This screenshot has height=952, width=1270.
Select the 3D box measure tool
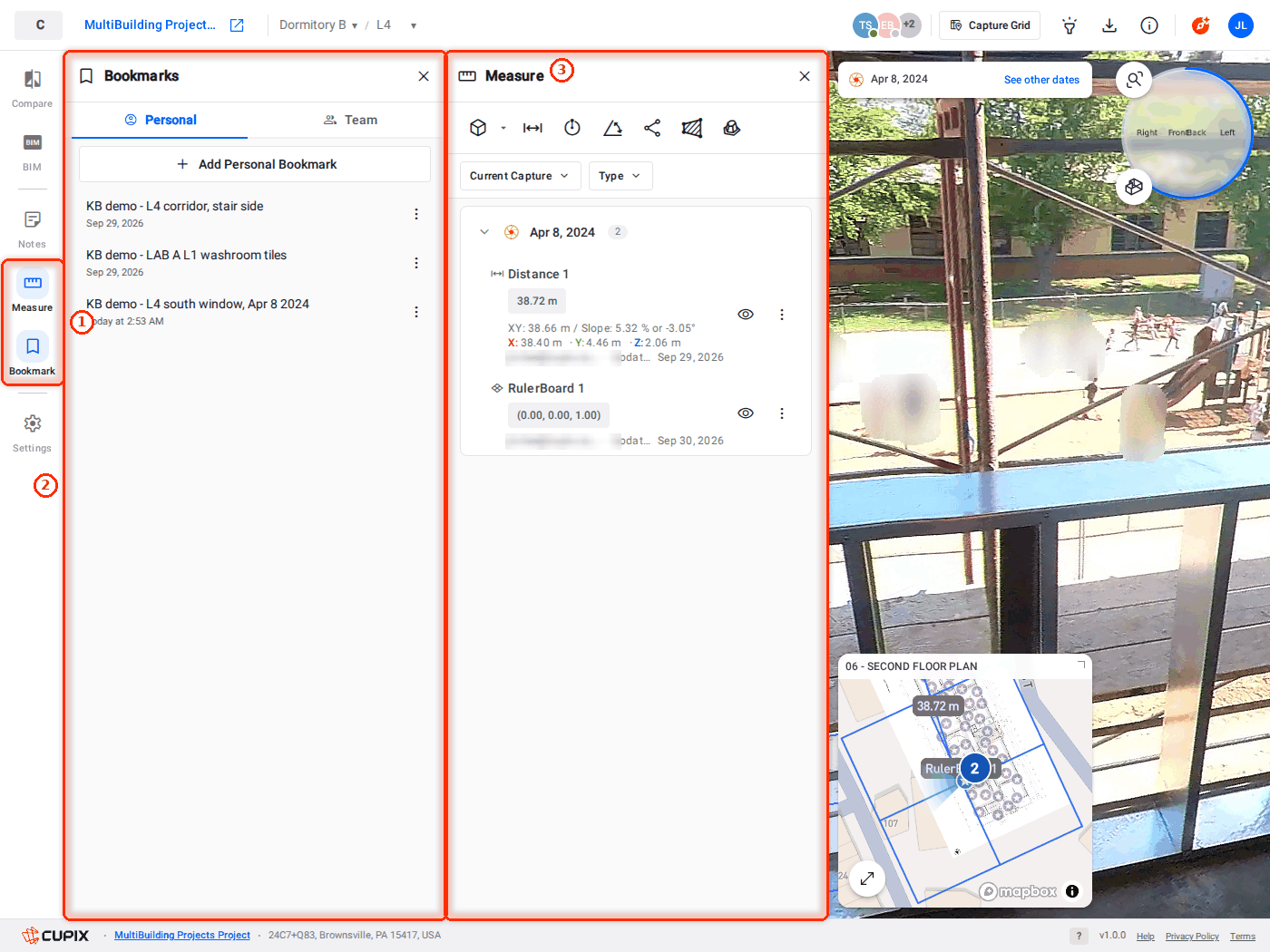(478, 128)
